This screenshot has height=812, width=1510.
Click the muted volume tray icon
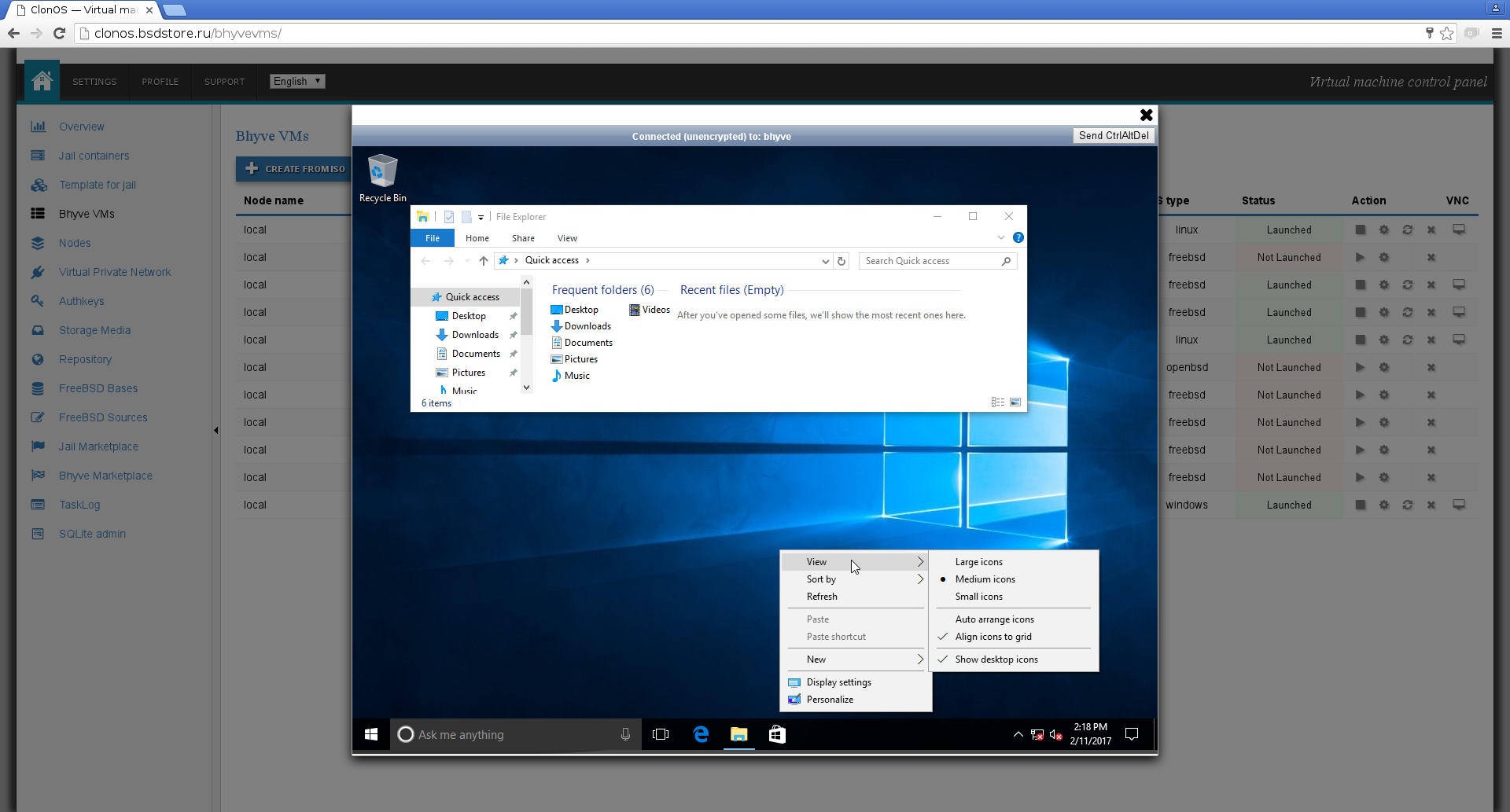[1056, 734]
